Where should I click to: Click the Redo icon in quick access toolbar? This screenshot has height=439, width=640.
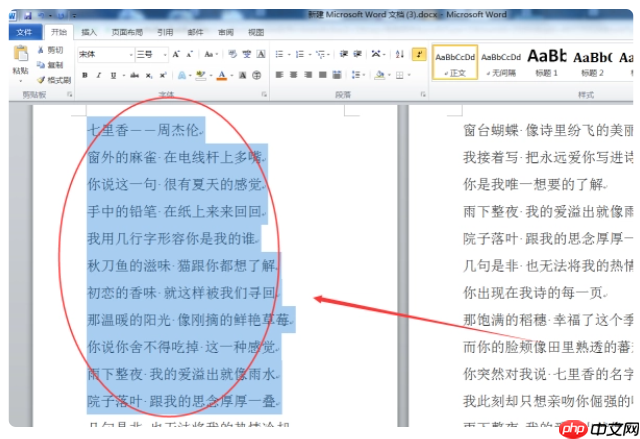60,16
